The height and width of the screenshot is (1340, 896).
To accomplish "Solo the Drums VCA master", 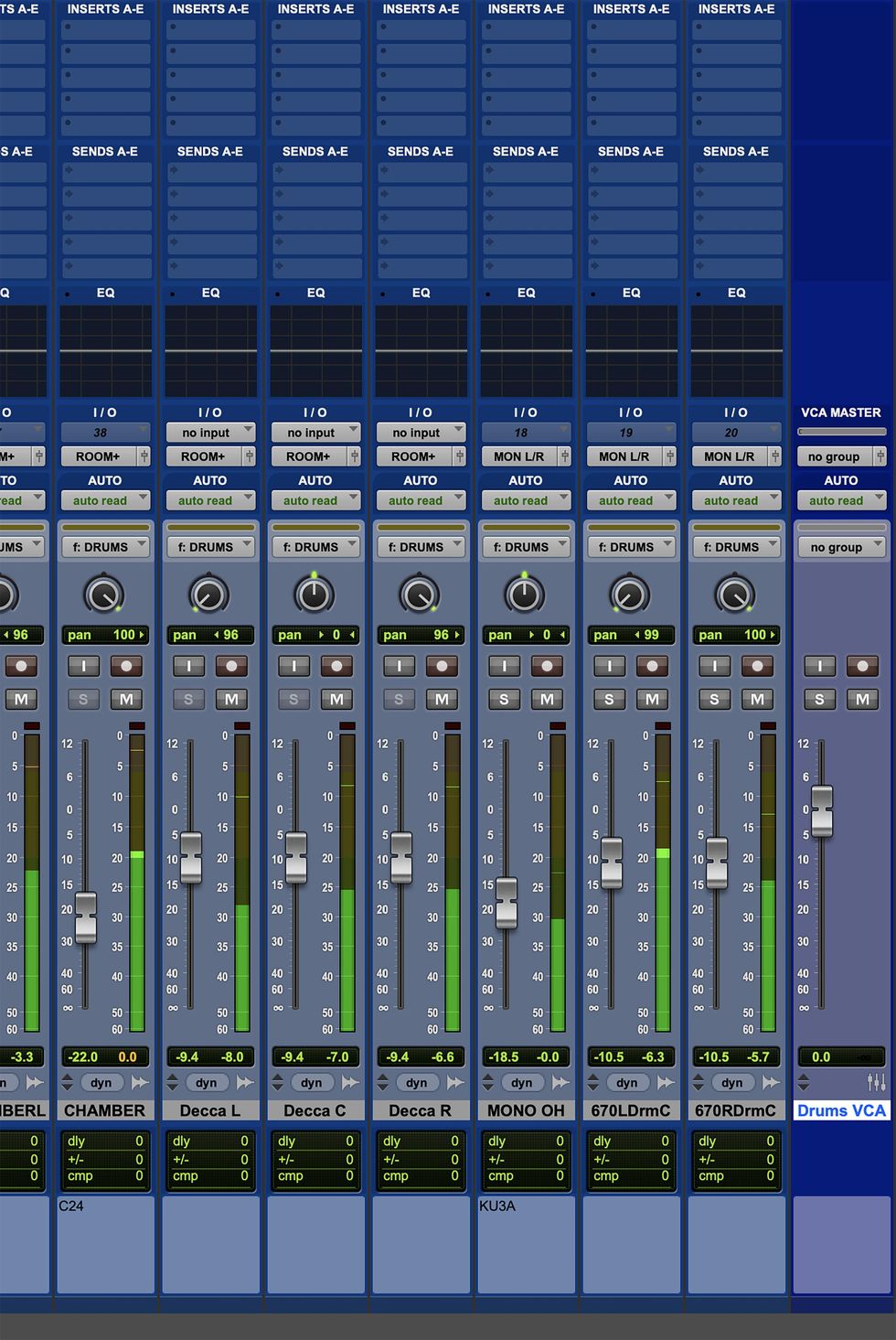I will point(820,700).
